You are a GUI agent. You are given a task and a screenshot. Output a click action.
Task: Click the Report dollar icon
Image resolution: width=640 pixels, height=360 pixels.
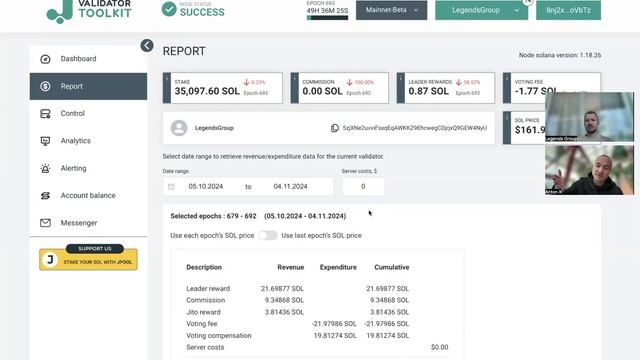click(45, 87)
